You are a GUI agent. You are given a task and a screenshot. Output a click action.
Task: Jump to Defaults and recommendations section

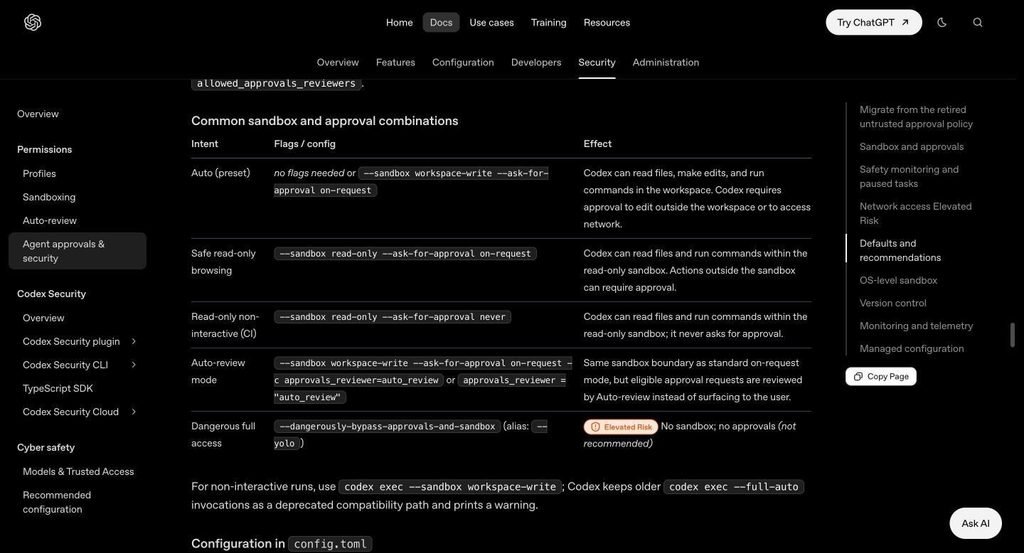click(x=900, y=250)
